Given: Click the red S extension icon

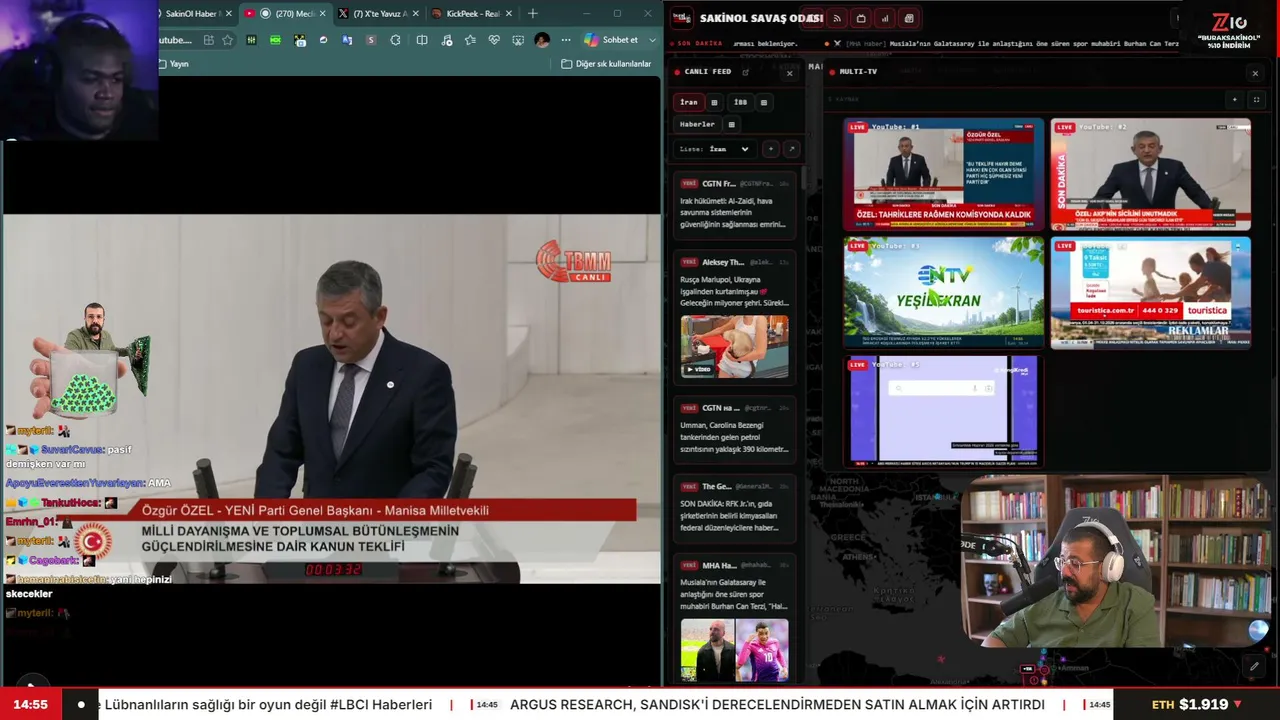Looking at the screenshot, I should 371,40.
